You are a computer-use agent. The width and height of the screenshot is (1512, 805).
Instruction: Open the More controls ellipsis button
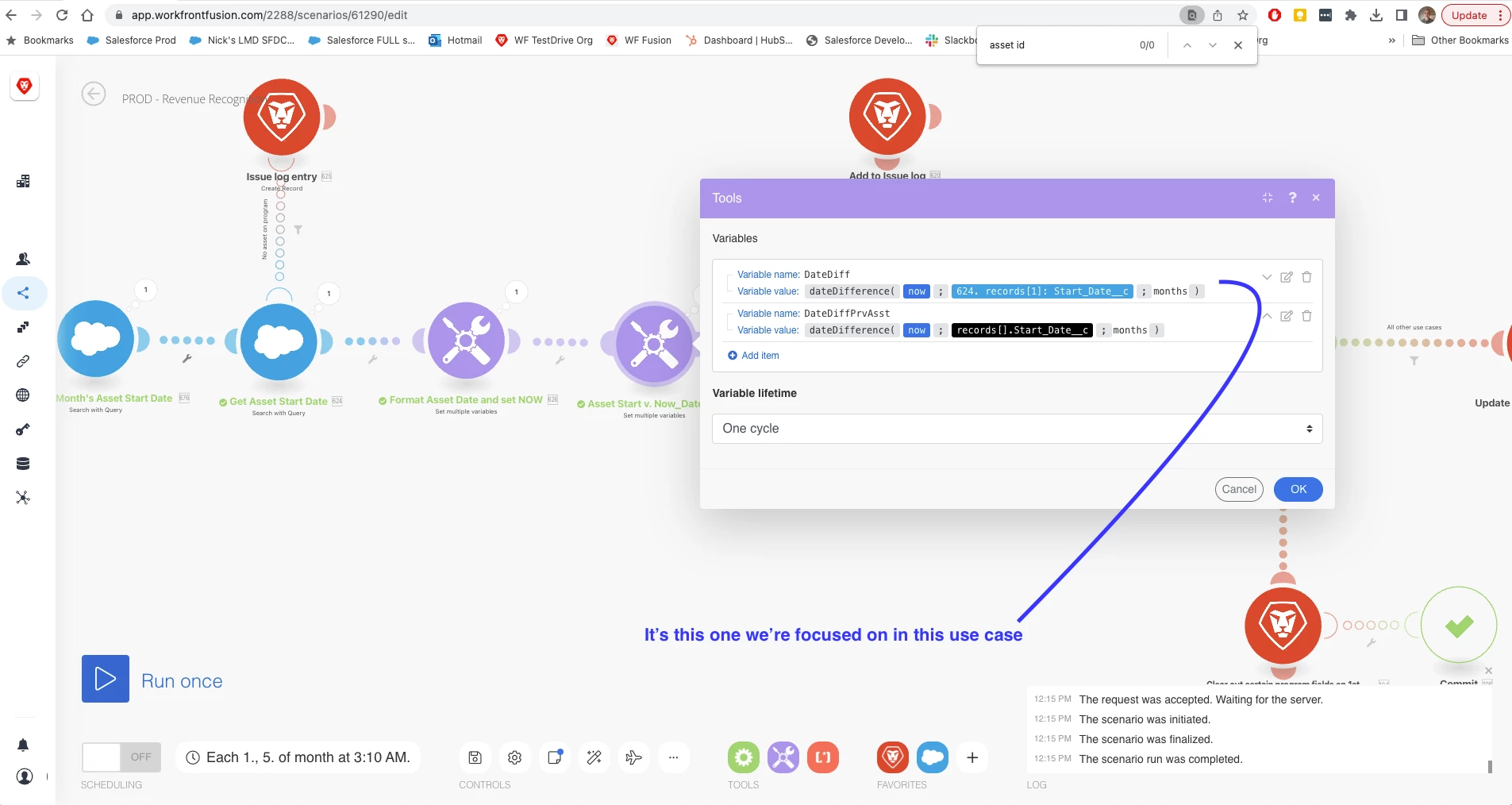pos(673,757)
